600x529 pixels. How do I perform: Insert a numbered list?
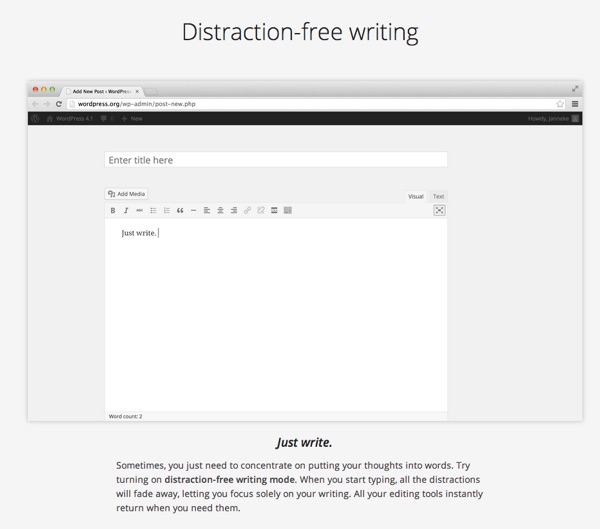pyautogui.click(x=166, y=210)
